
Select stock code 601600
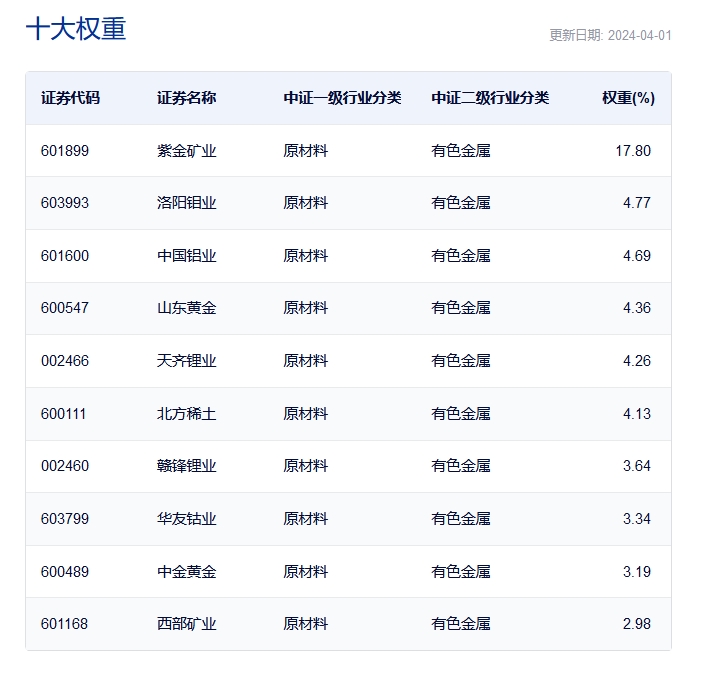tap(65, 256)
